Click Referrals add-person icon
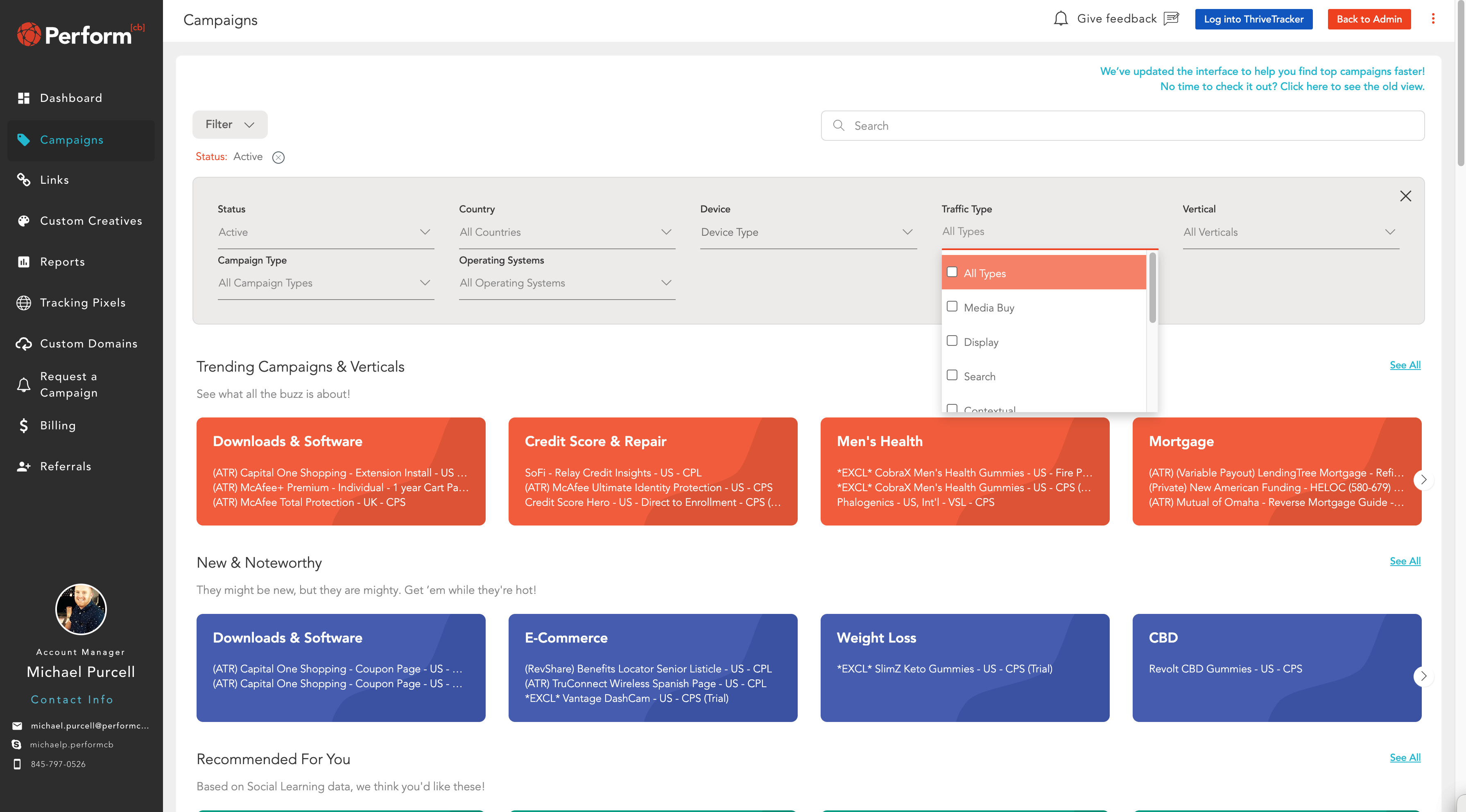 23,466
